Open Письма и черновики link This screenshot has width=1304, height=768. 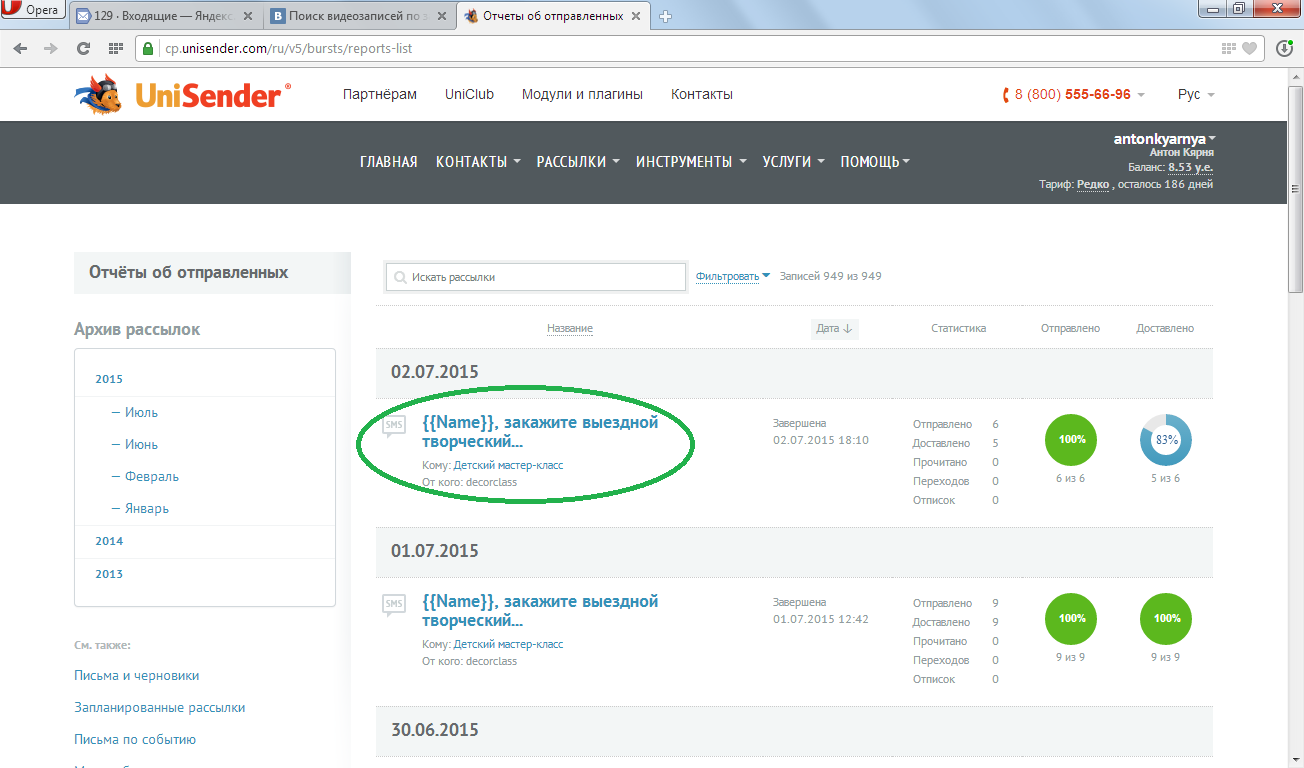click(136, 675)
